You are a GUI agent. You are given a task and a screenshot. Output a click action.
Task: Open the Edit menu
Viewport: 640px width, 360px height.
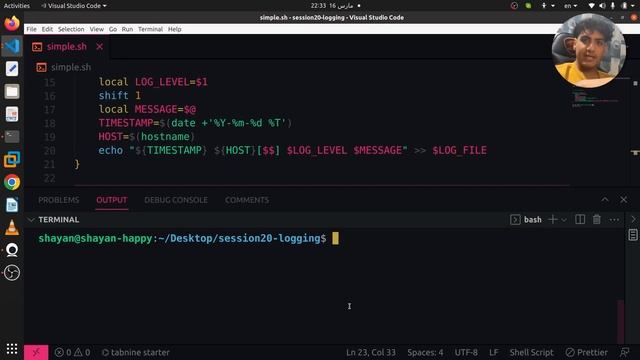[47, 29]
